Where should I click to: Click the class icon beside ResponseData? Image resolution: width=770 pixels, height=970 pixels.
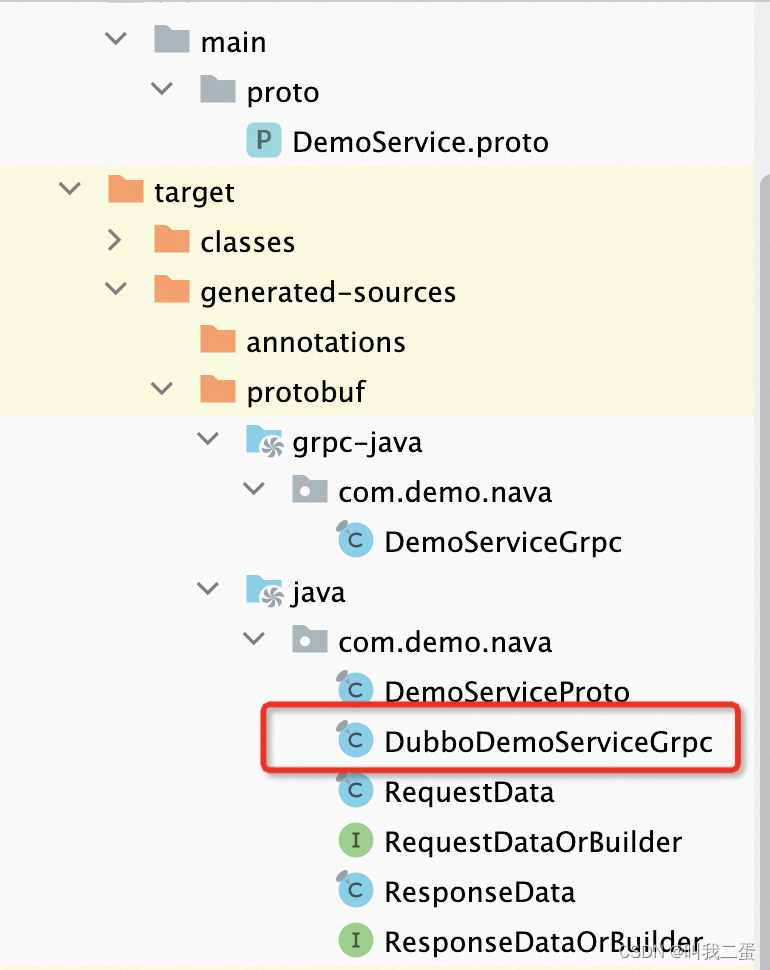pyautogui.click(x=355, y=891)
